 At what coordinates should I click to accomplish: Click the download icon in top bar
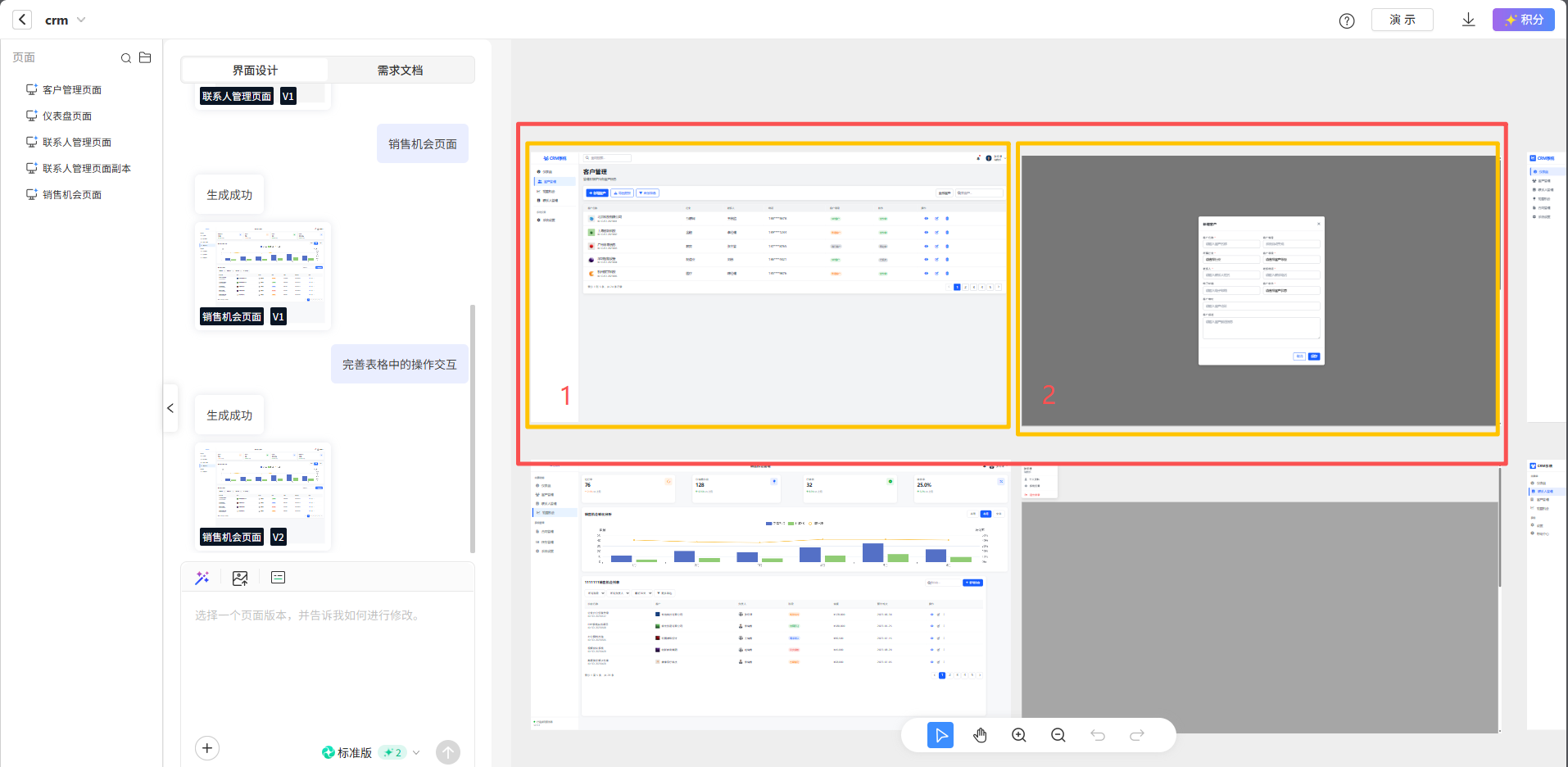pos(1468,20)
